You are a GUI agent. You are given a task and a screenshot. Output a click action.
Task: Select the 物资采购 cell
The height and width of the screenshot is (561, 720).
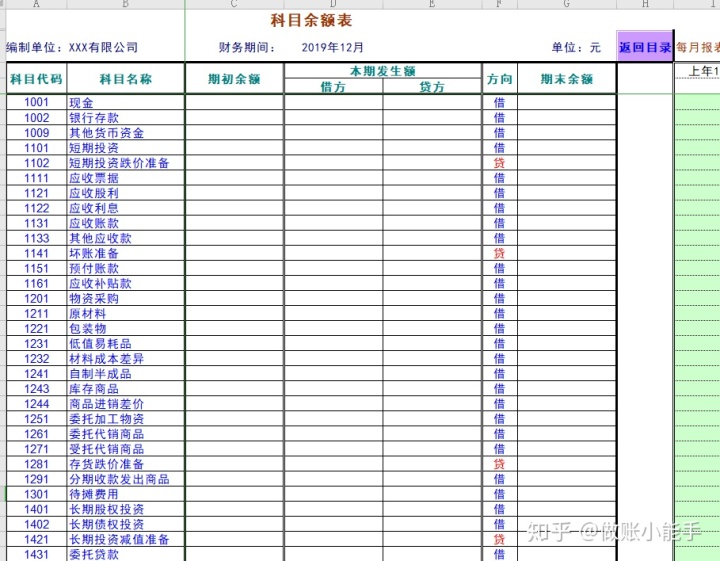click(x=125, y=298)
